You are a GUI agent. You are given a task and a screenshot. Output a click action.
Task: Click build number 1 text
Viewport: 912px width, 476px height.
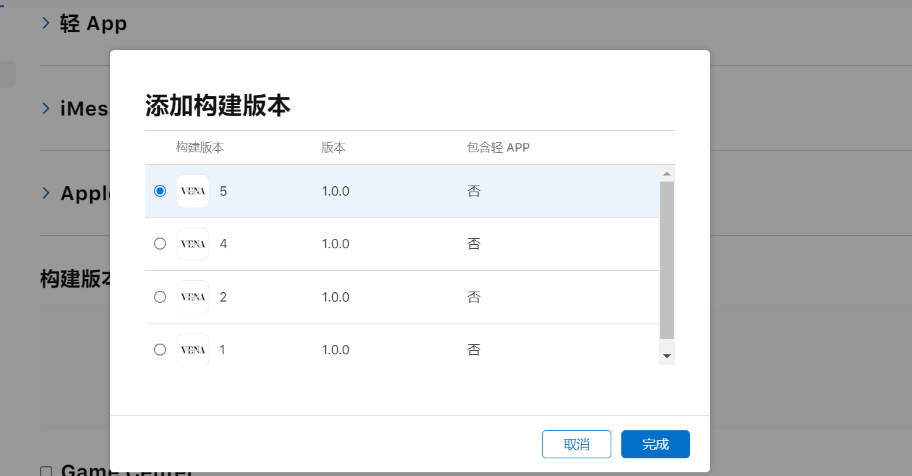tap(222, 350)
